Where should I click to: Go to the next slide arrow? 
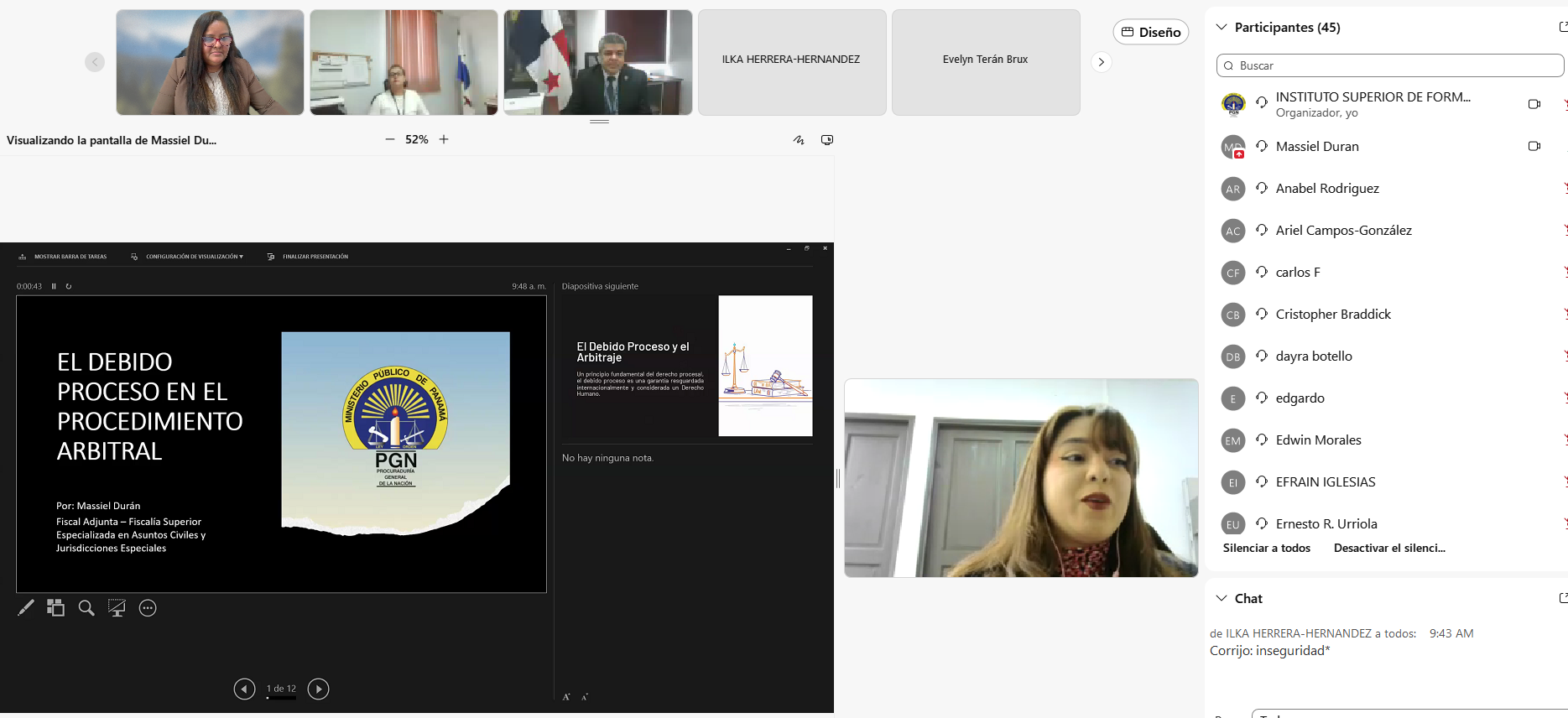(x=318, y=689)
